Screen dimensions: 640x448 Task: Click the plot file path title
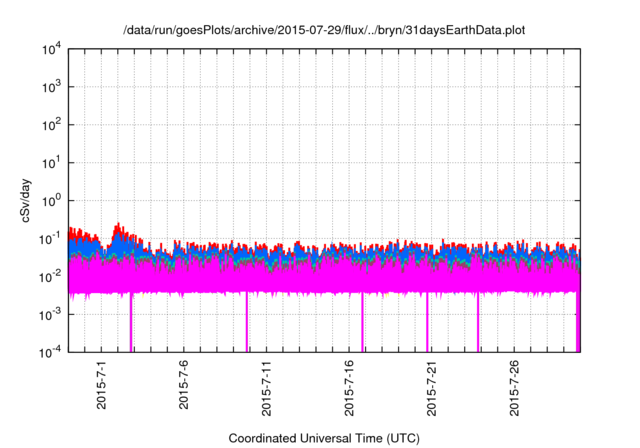click(324, 31)
